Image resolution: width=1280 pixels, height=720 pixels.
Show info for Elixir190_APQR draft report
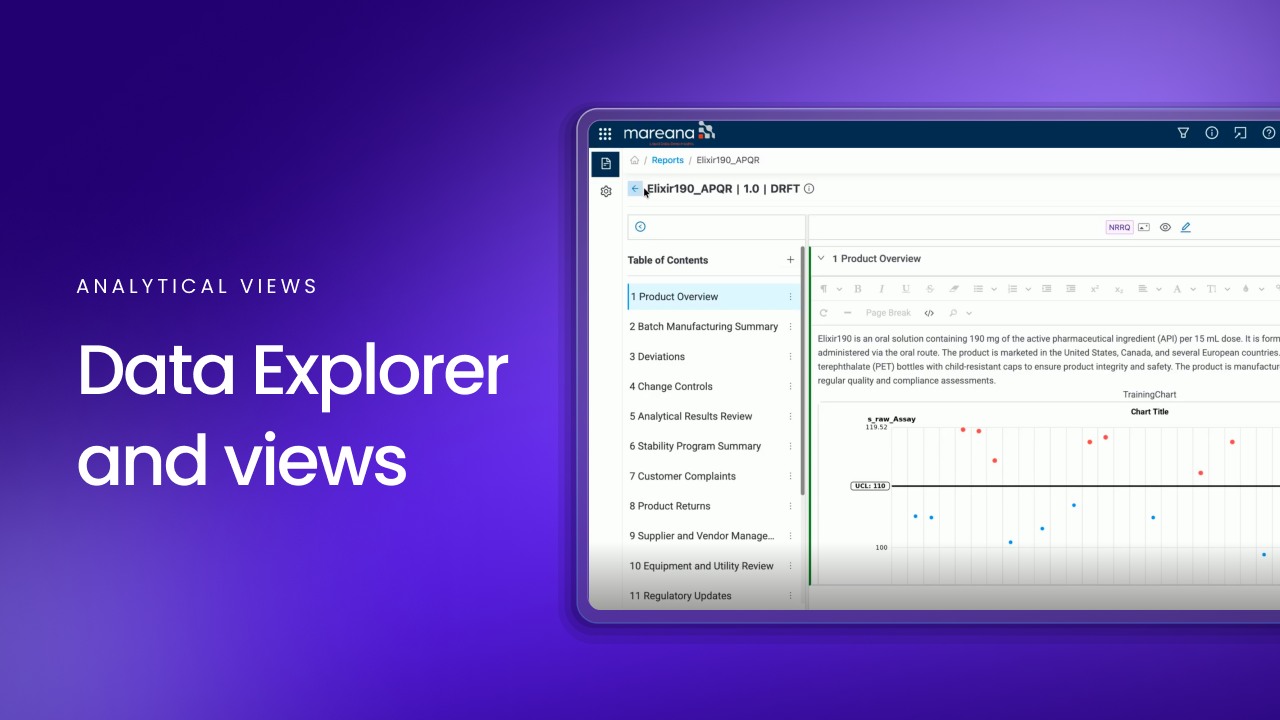pyautogui.click(x=809, y=188)
